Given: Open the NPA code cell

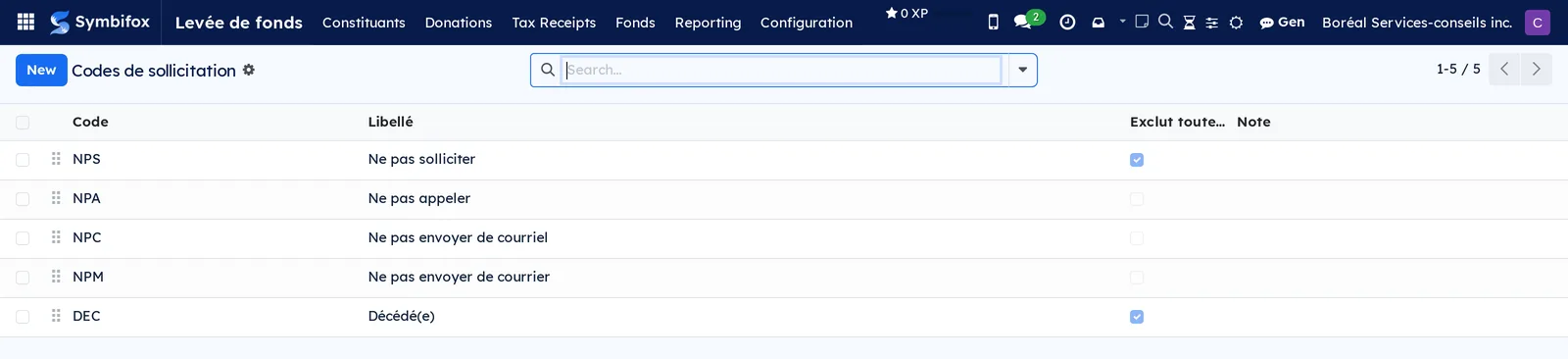Looking at the screenshot, I should click(x=86, y=198).
